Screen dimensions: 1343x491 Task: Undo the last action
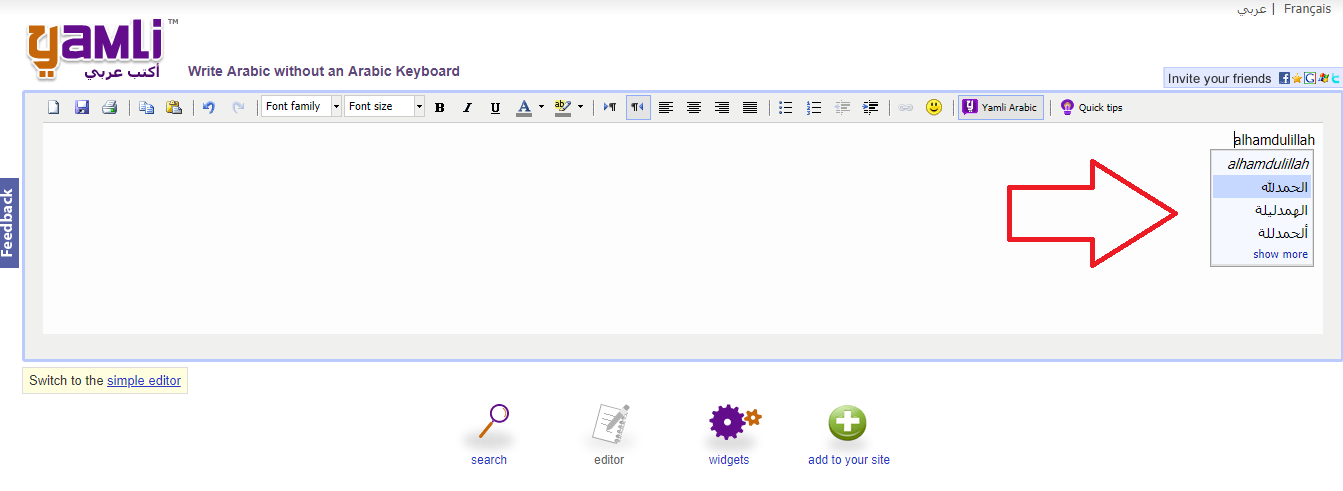[209, 107]
